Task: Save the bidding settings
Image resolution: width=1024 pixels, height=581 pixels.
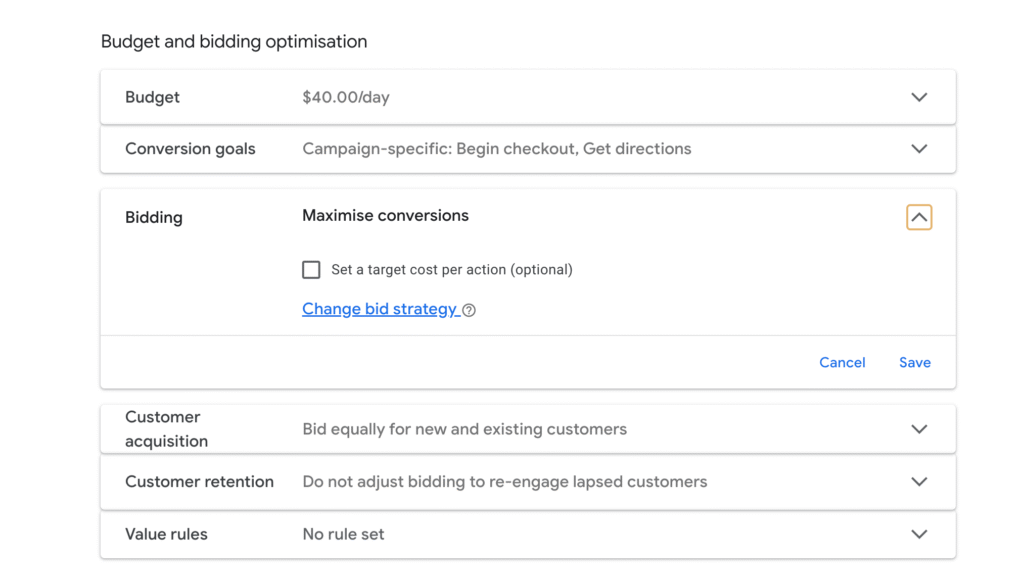Action: pos(914,362)
